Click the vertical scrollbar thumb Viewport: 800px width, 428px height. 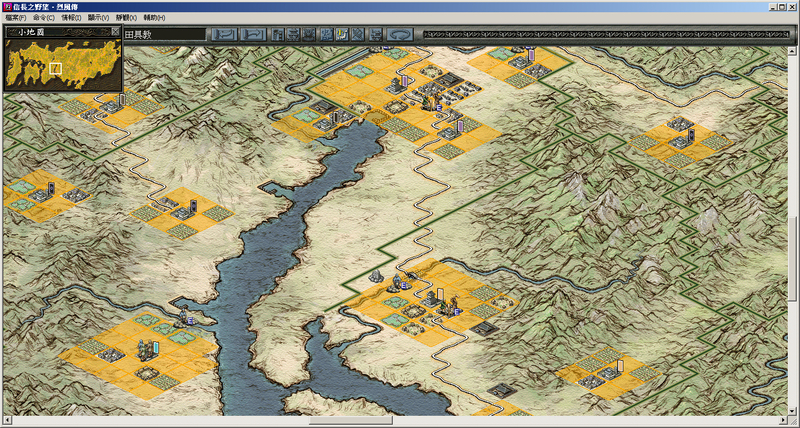(x=792, y=258)
